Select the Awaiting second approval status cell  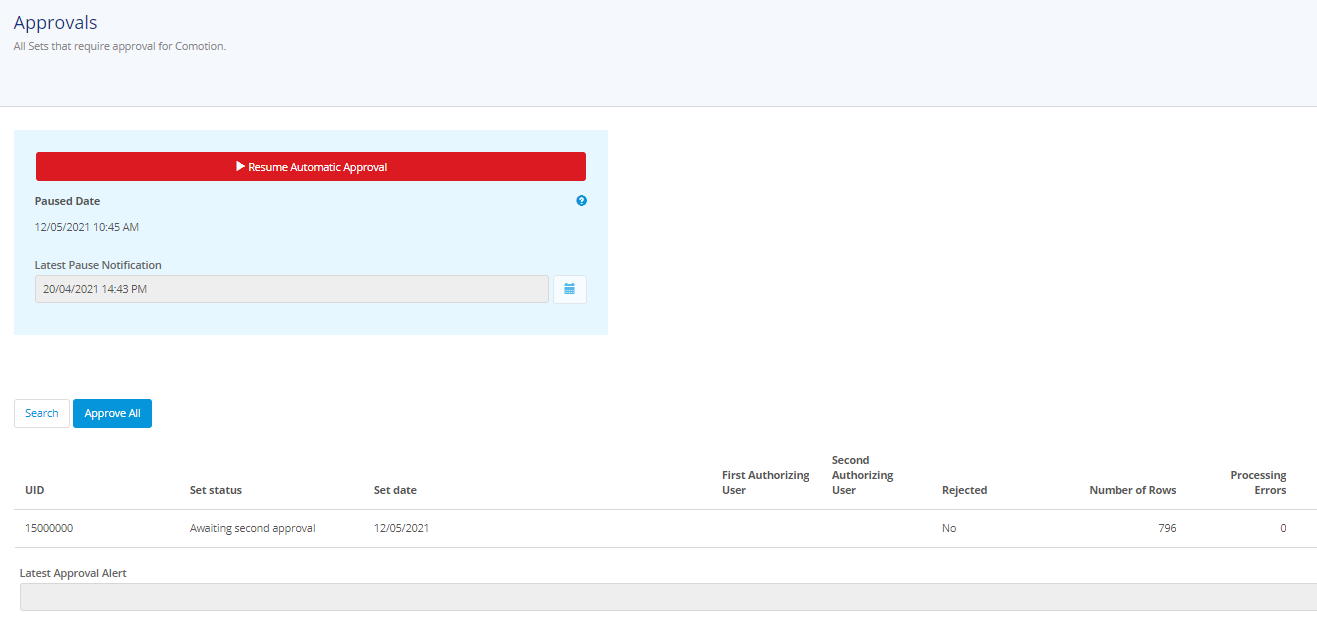pyautogui.click(x=253, y=528)
